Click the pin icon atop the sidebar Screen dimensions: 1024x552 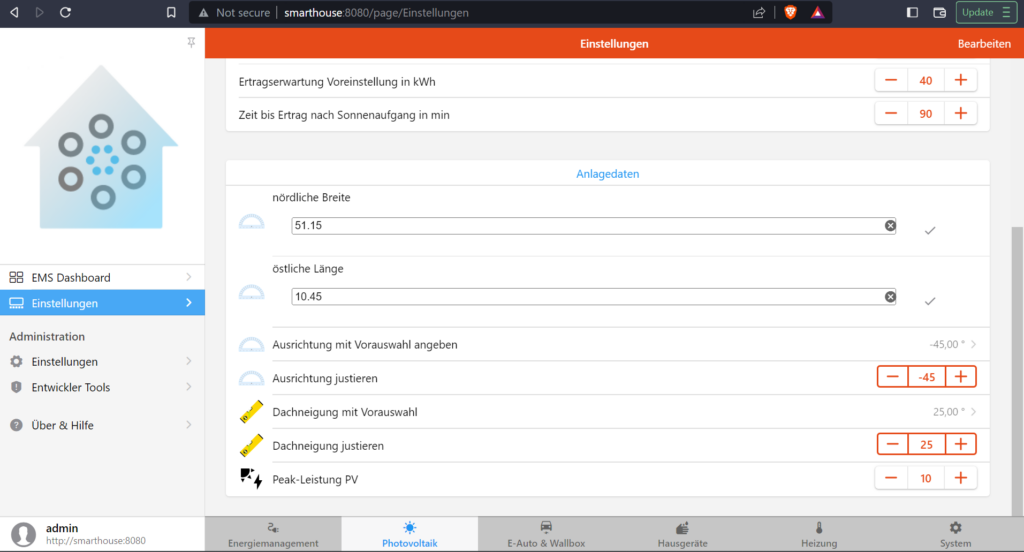coord(192,42)
